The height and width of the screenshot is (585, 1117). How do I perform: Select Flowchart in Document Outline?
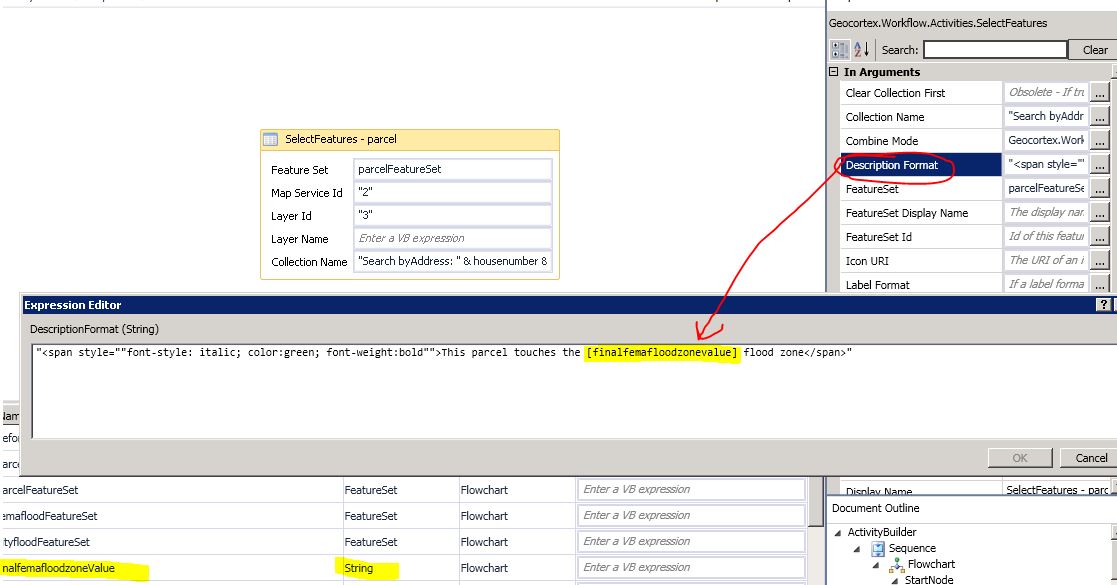click(931, 565)
